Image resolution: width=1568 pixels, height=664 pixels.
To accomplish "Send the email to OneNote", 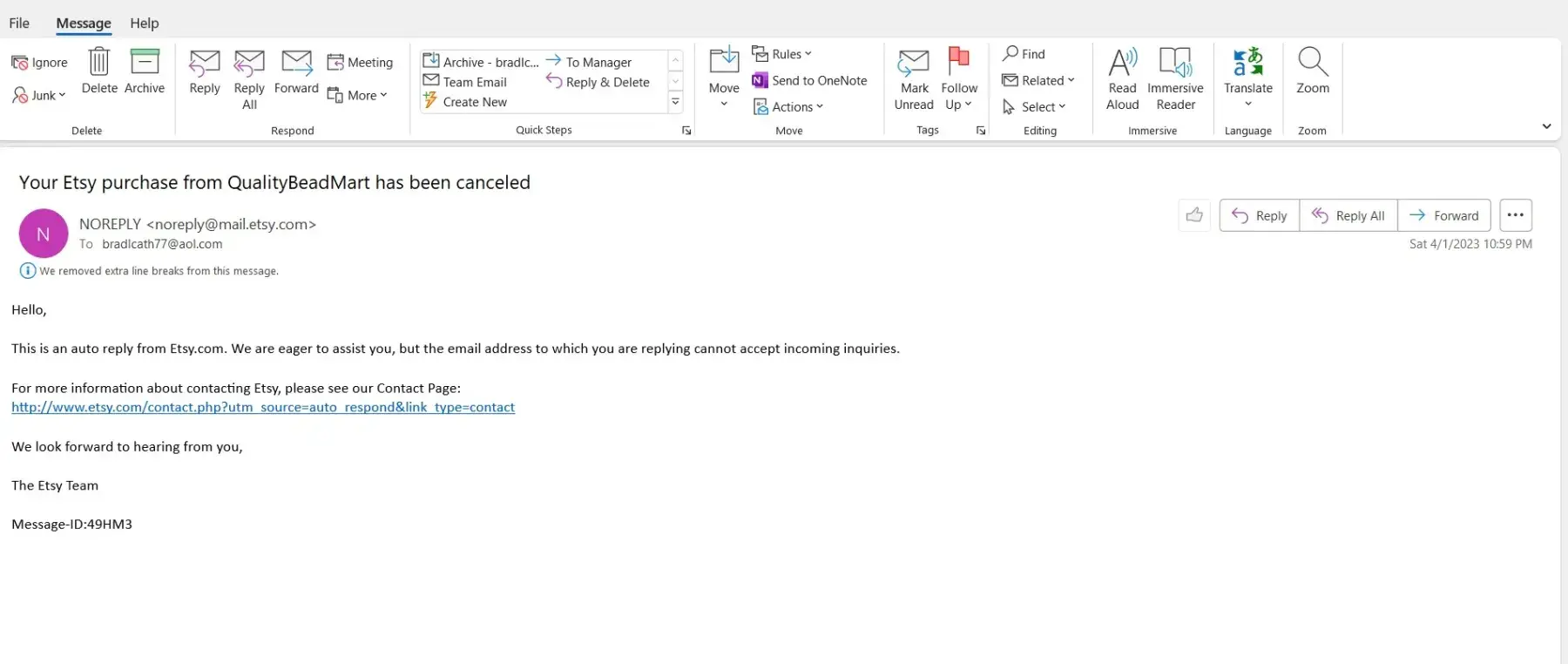I will pyautogui.click(x=809, y=81).
